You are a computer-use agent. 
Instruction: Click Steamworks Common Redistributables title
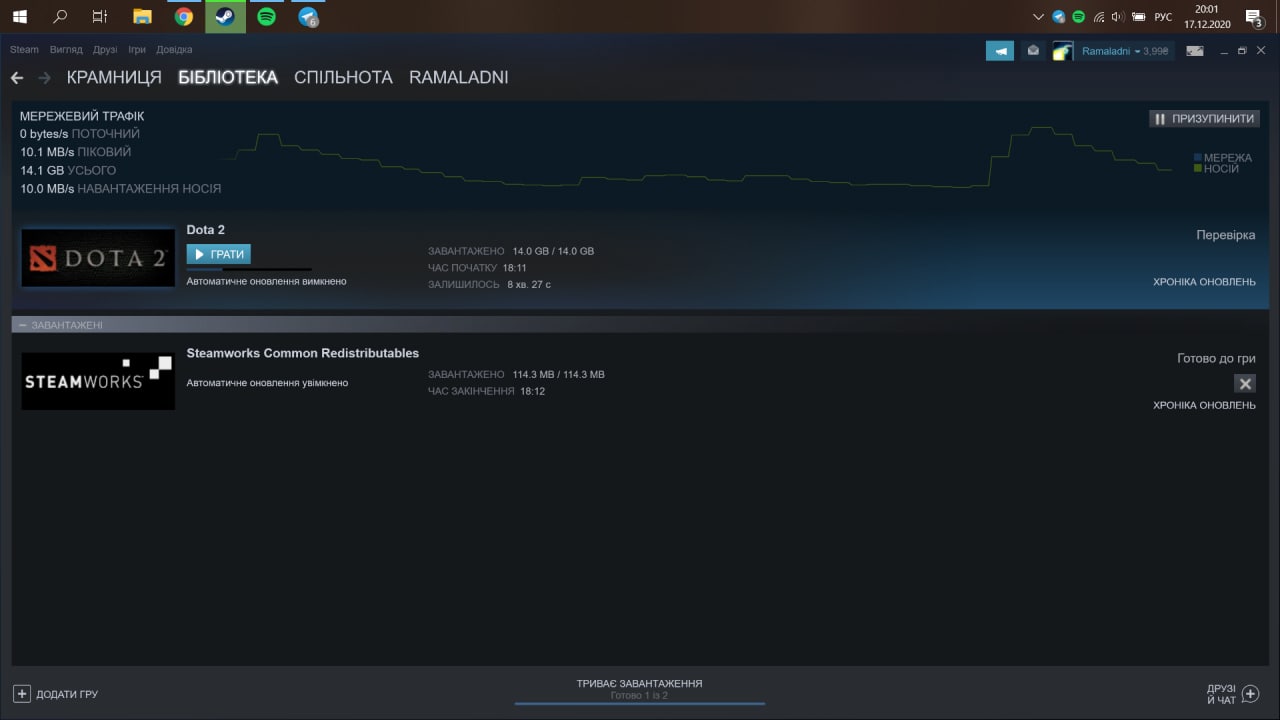(303, 353)
